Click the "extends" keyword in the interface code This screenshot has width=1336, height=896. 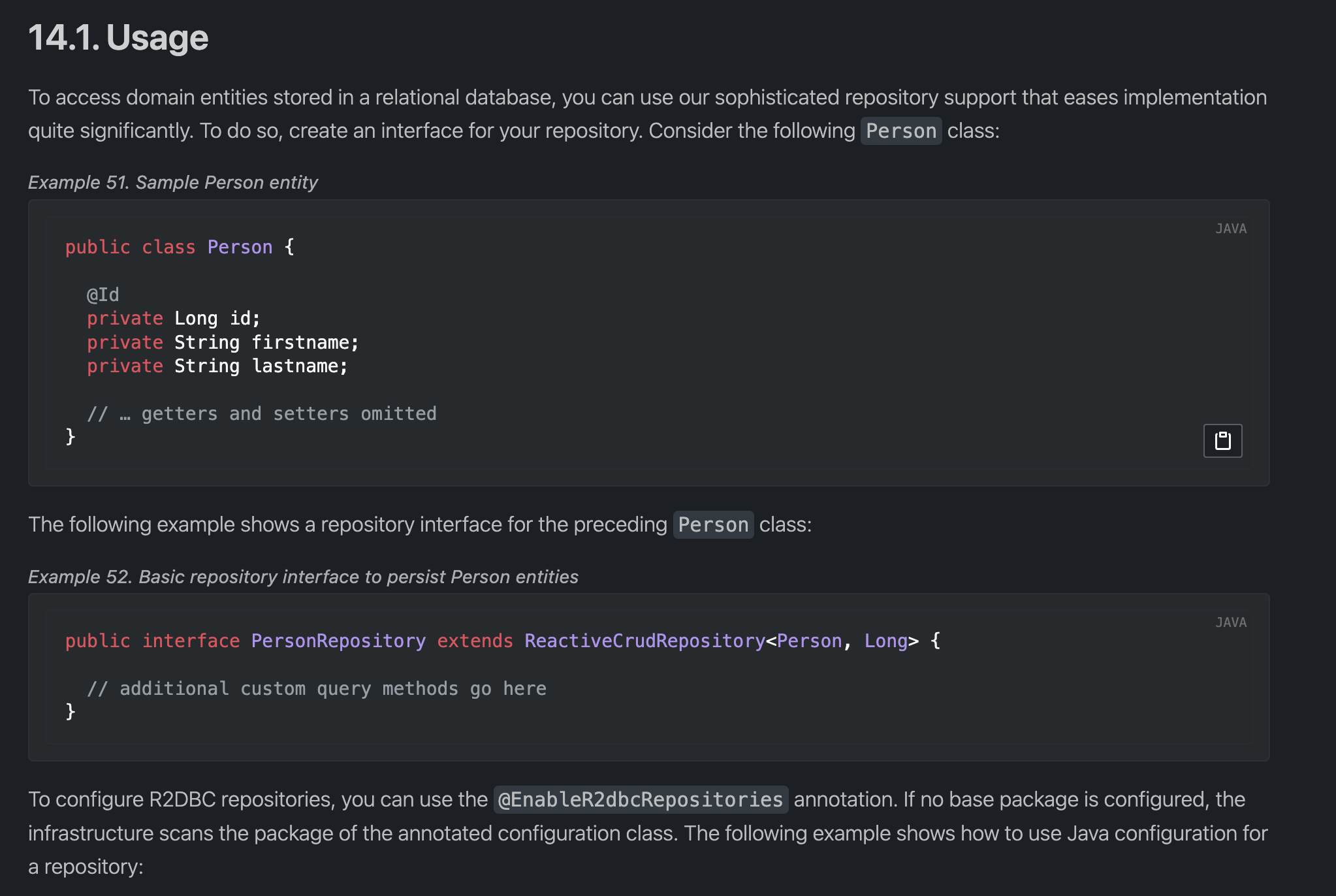coord(475,641)
